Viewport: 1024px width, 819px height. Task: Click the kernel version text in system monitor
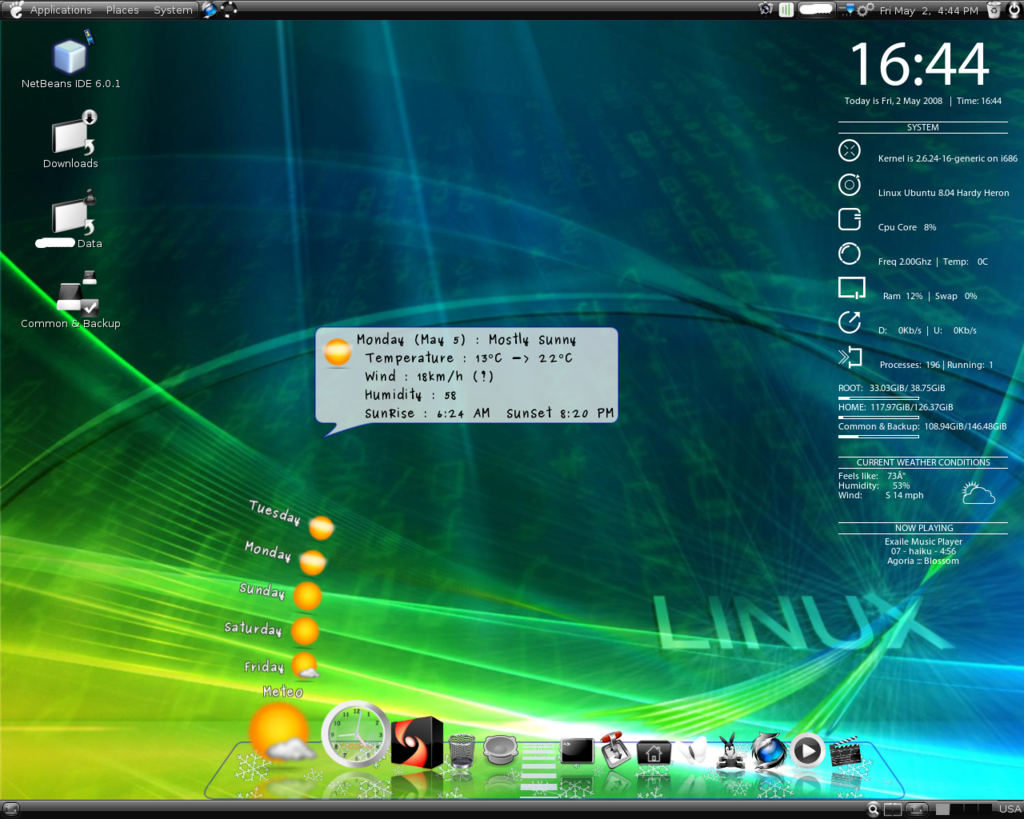pyautogui.click(x=948, y=158)
